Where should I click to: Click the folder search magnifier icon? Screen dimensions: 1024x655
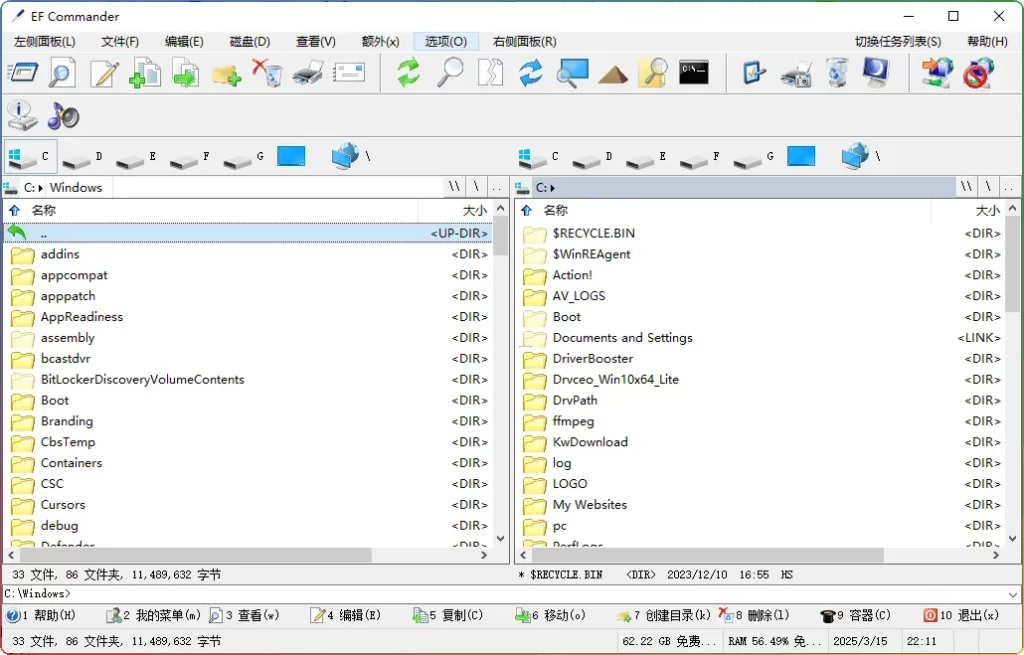click(654, 72)
